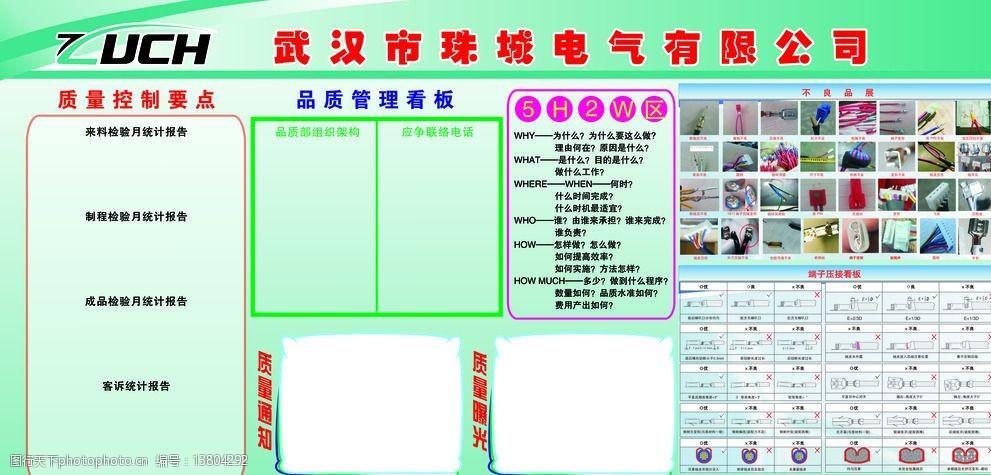
Task: Click the pink circle with number 5
Action: [530, 110]
